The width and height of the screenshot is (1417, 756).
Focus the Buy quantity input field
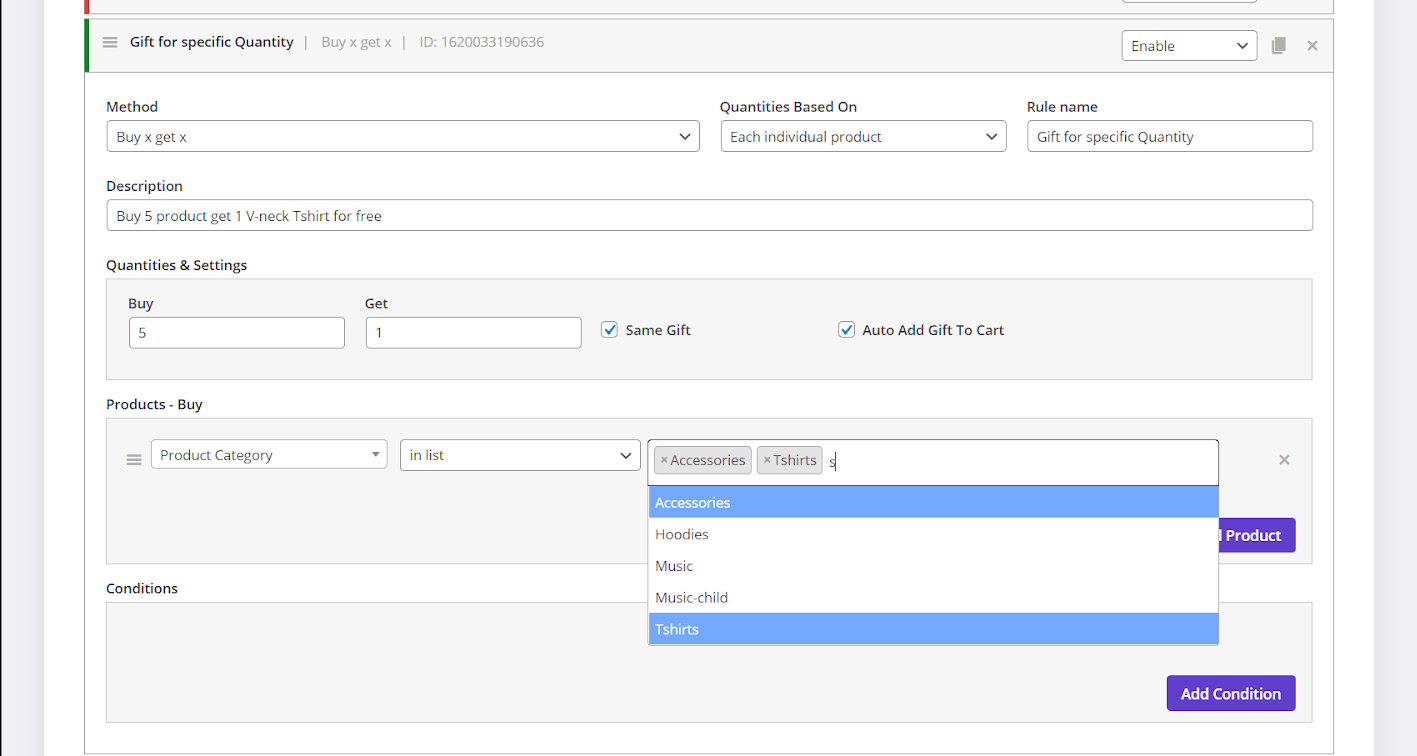[236, 333]
